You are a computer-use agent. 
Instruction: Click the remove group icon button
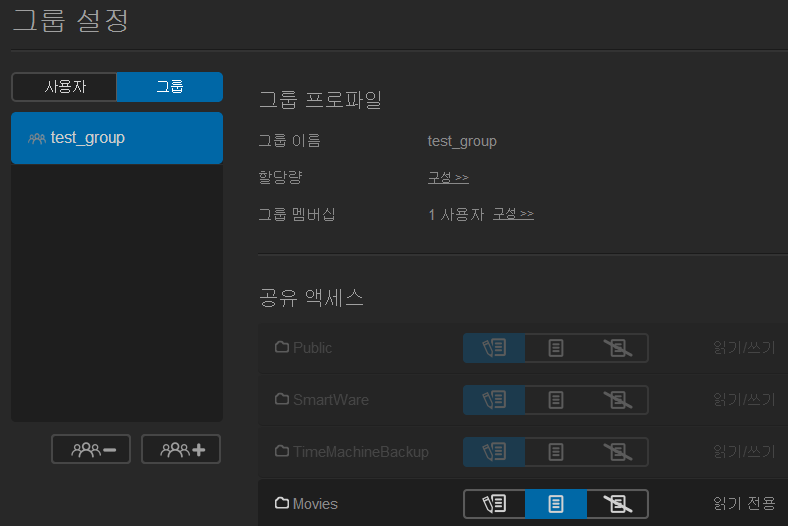click(x=91, y=450)
